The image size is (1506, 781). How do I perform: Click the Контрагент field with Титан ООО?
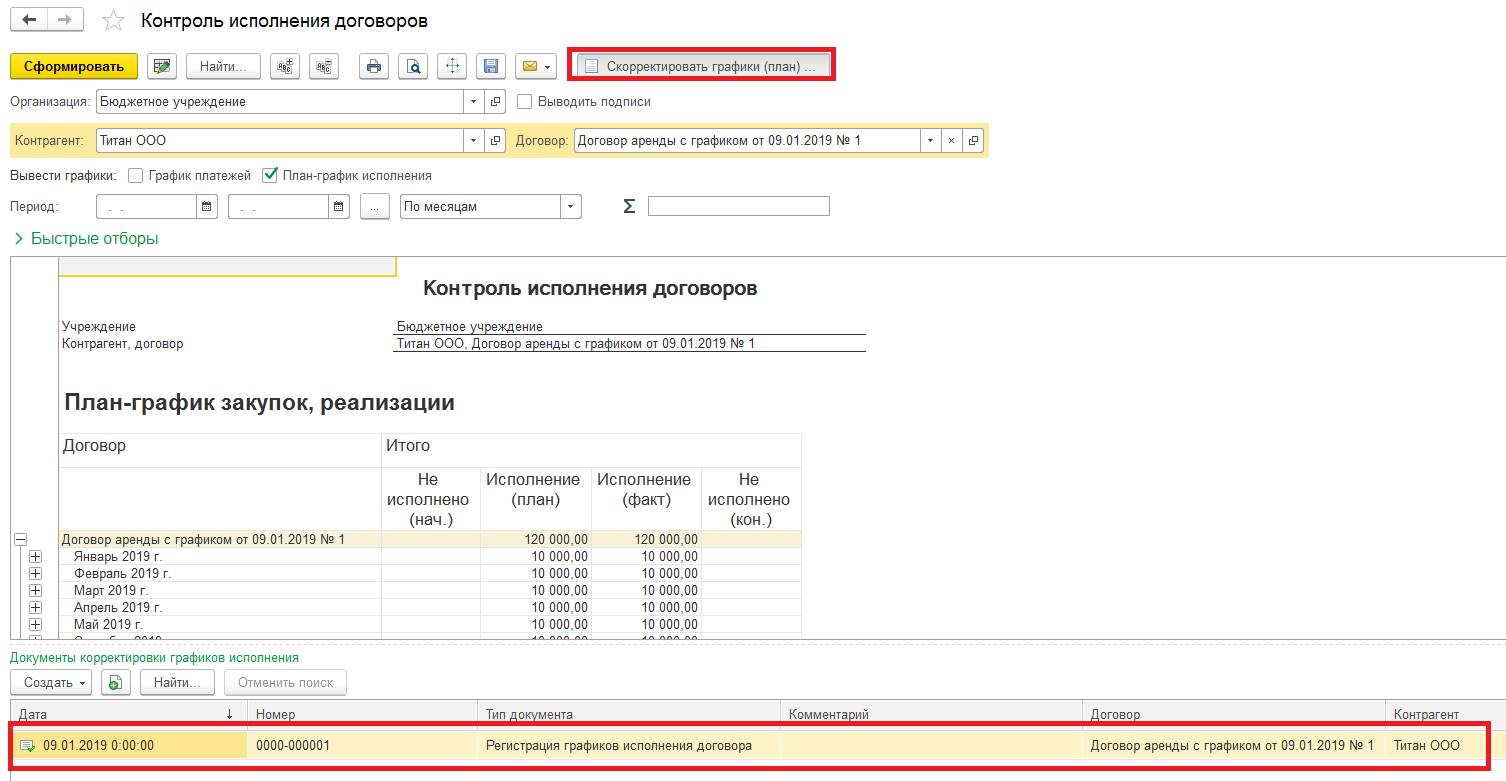(281, 141)
